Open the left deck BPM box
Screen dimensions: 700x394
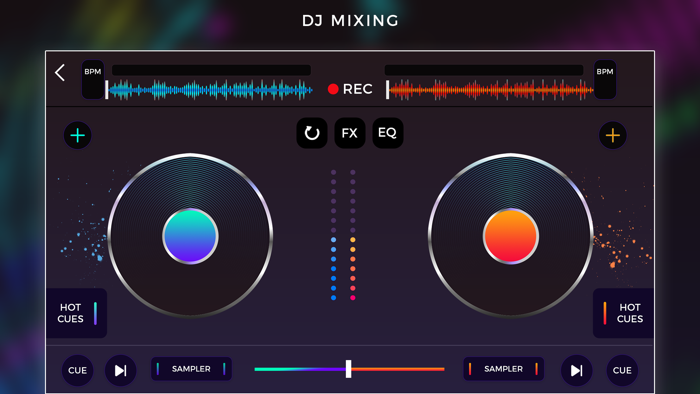pyautogui.click(x=93, y=79)
